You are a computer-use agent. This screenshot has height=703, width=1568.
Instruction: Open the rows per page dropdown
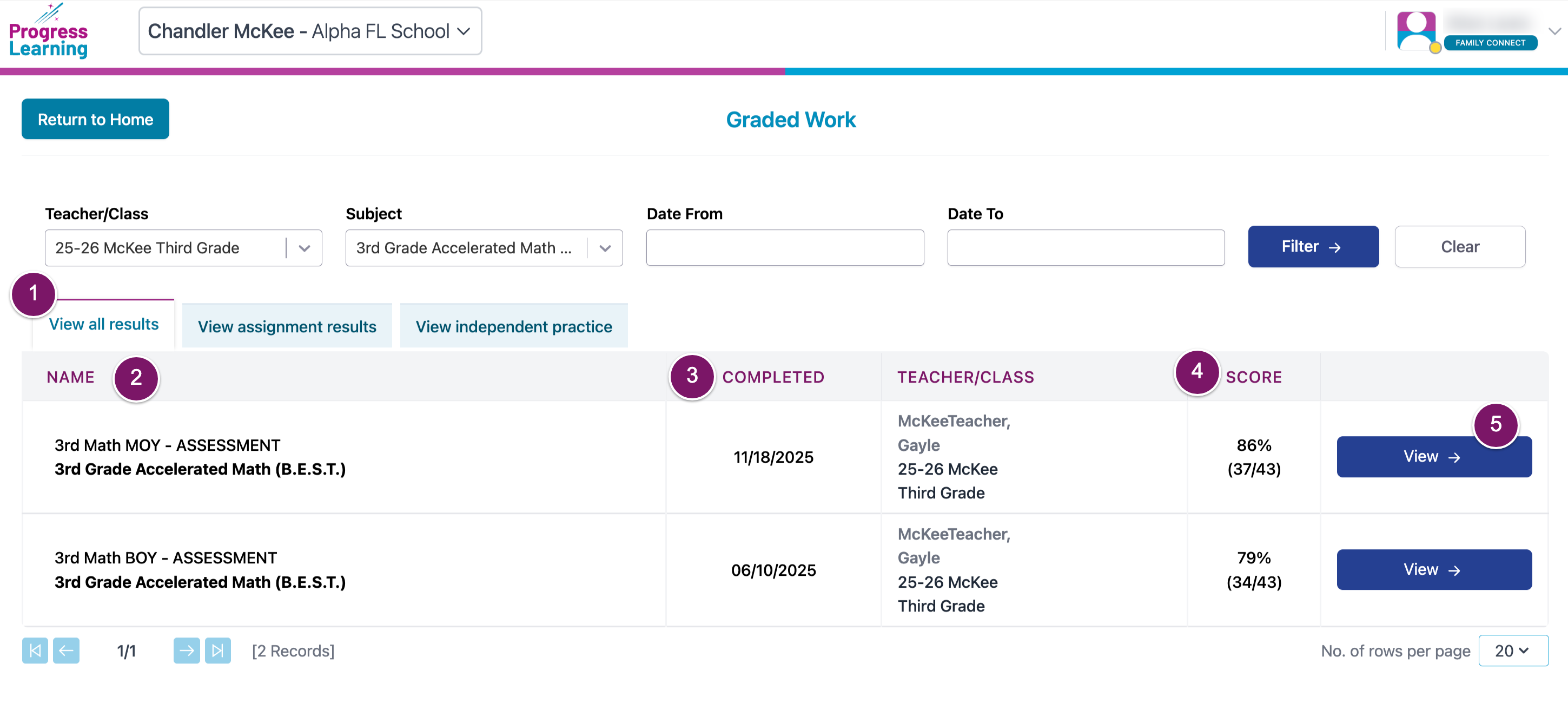(x=1513, y=651)
